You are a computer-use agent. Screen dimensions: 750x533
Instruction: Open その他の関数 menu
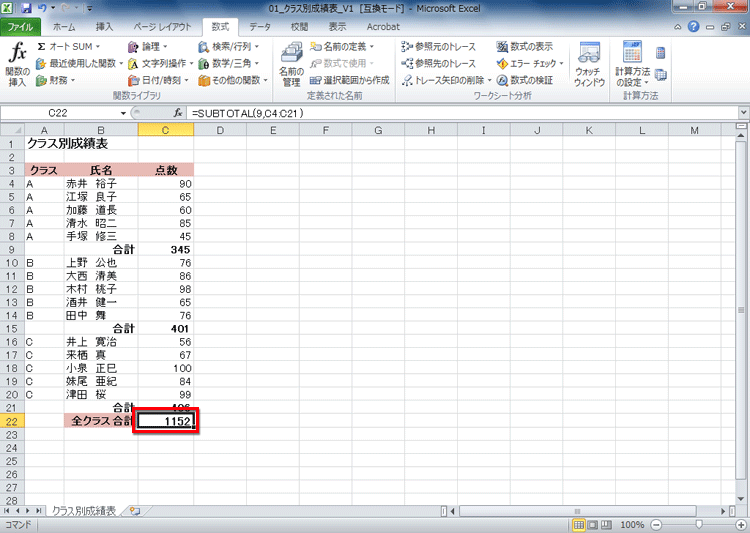233,80
